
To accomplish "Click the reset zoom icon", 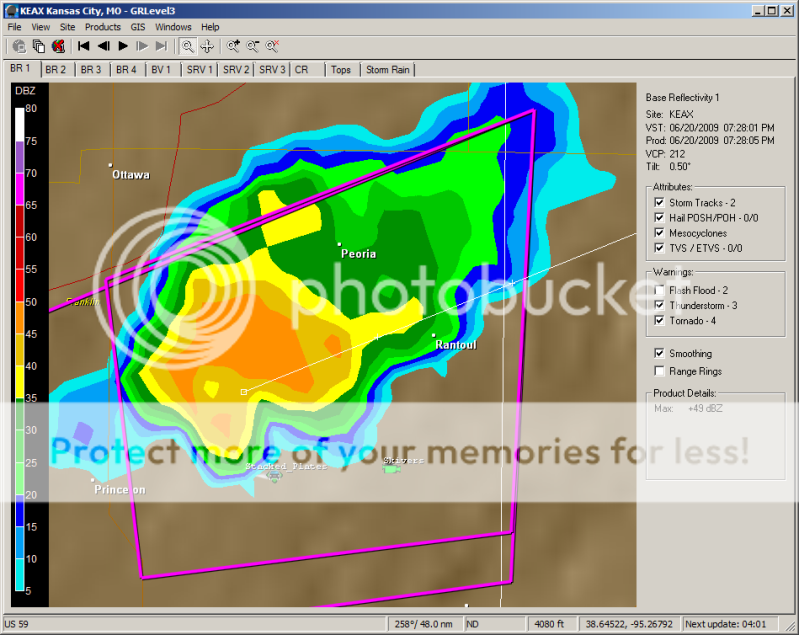I will pos(272,46).
